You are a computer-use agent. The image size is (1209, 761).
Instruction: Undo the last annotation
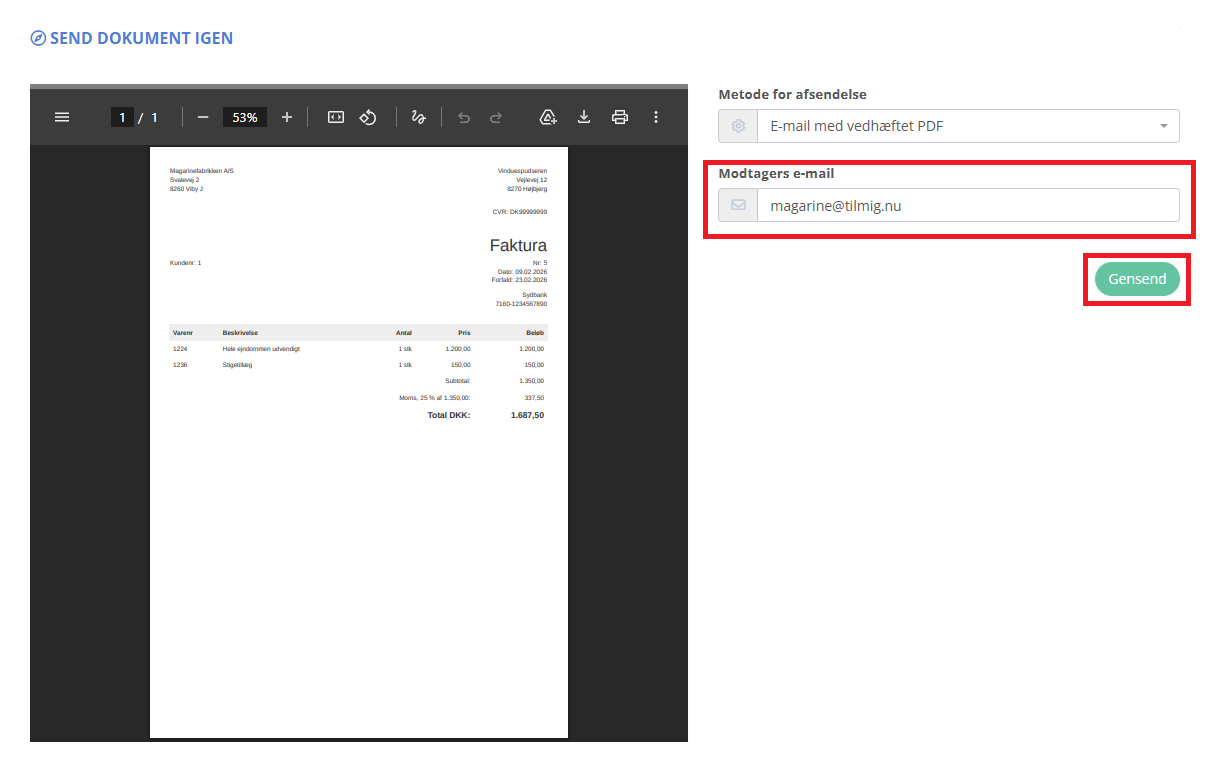463,117
